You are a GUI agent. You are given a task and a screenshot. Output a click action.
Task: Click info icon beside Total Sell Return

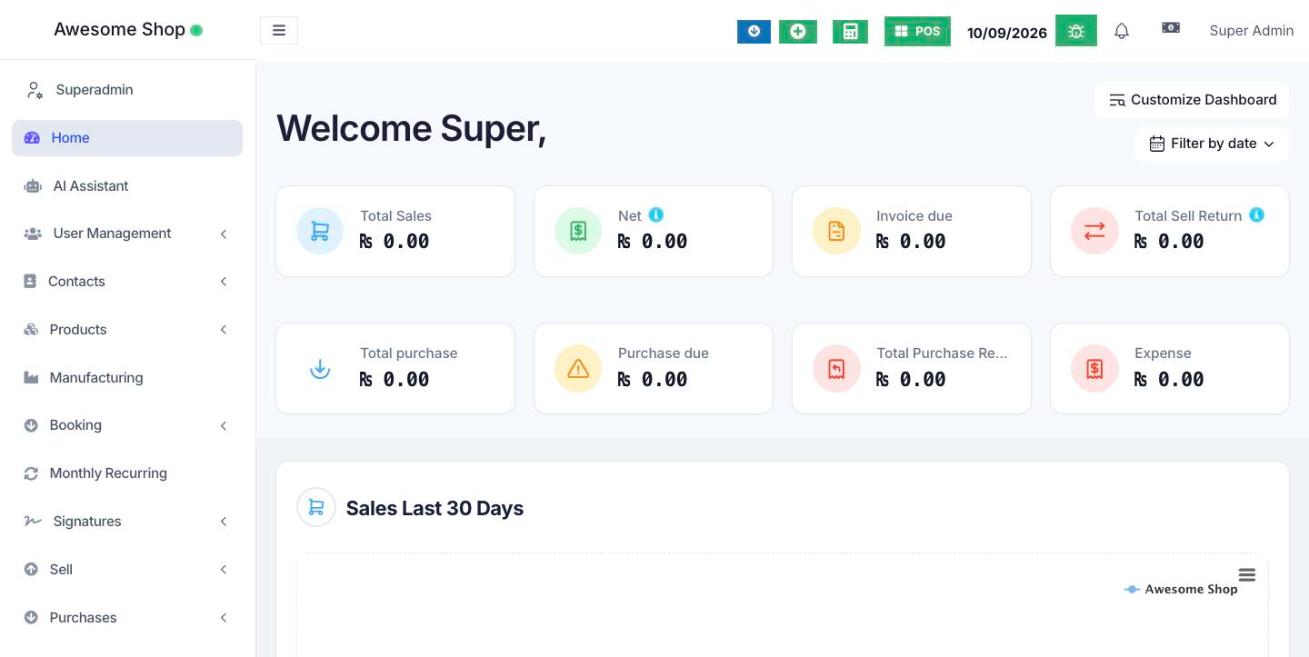[1257, 215]
